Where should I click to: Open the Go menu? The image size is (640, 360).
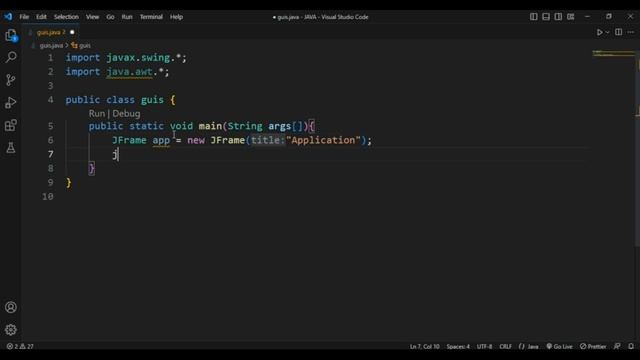pyautogui.click(x=110, y=17)
